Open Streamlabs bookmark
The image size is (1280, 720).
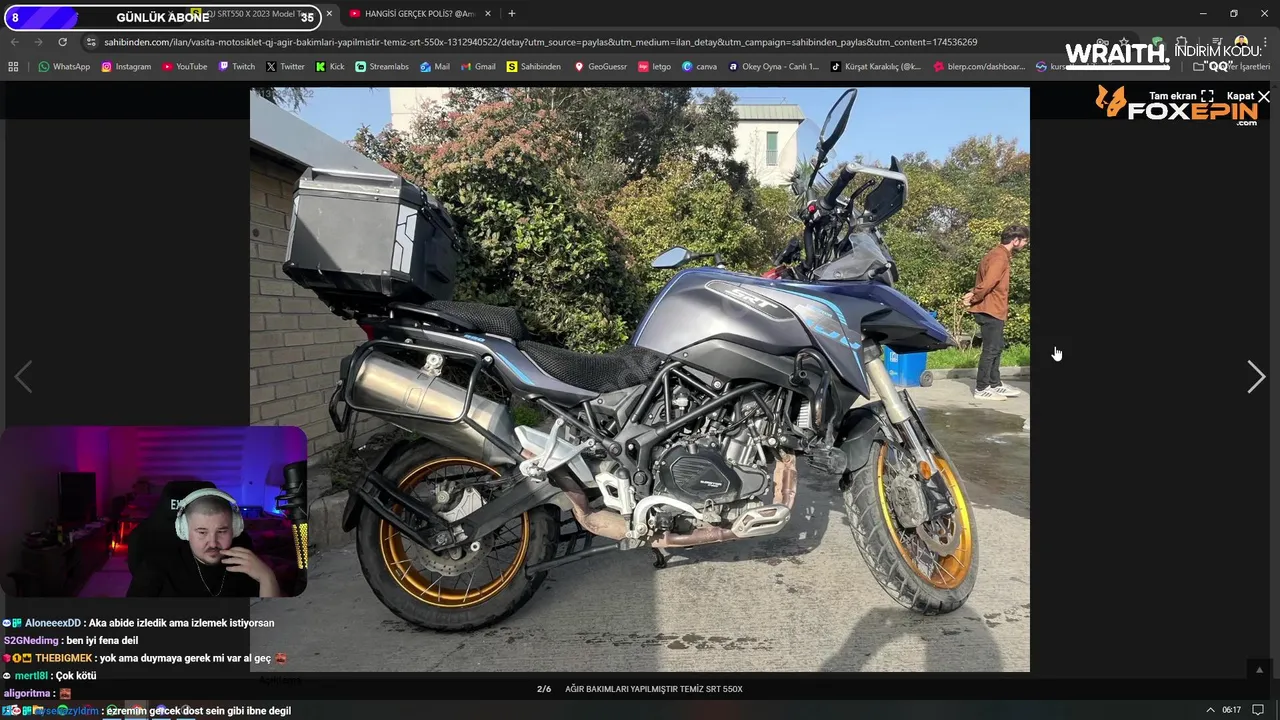[x=382, y=66]
